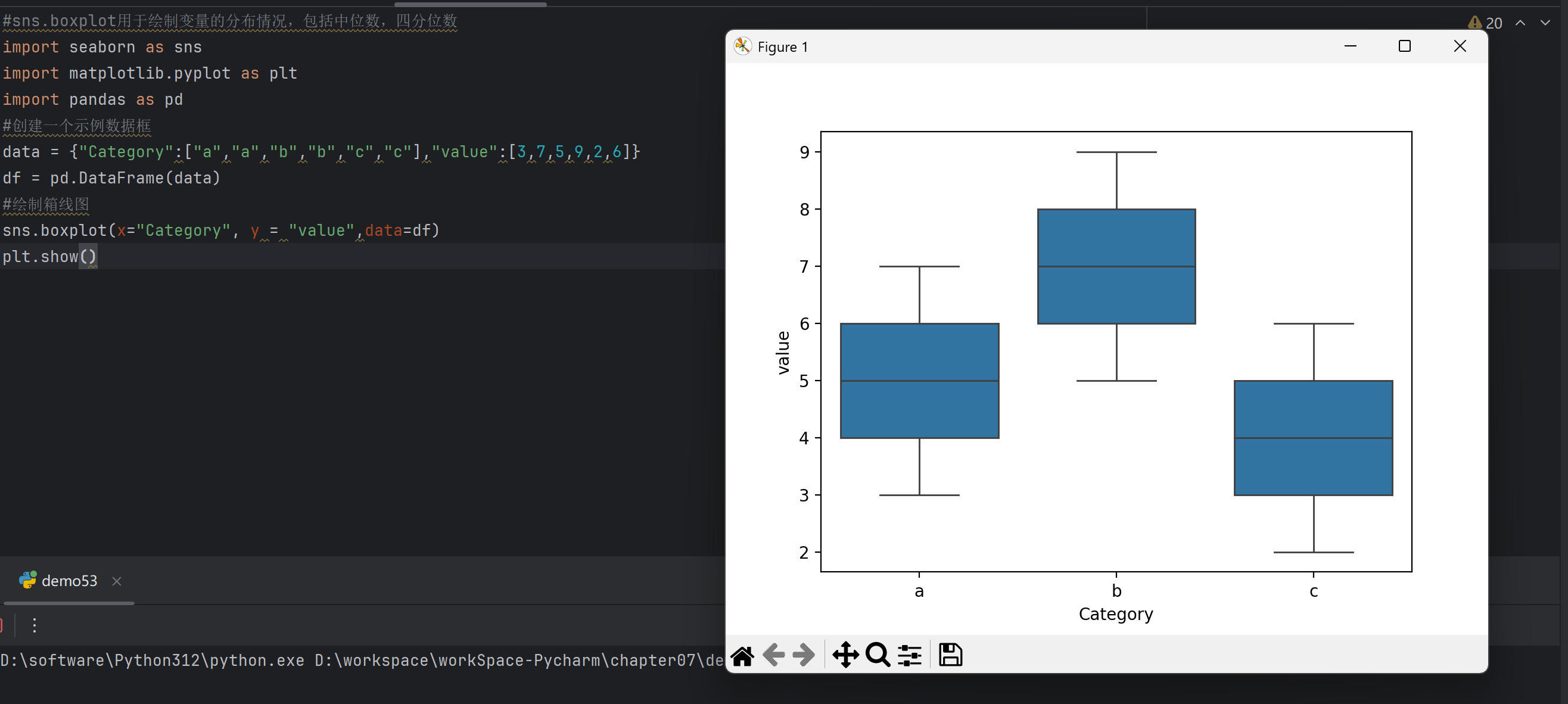Image resolution: width=1568 pixels, height=704 pixels.
Task: Close the demo53 run tab
Action: click(117, 581)
